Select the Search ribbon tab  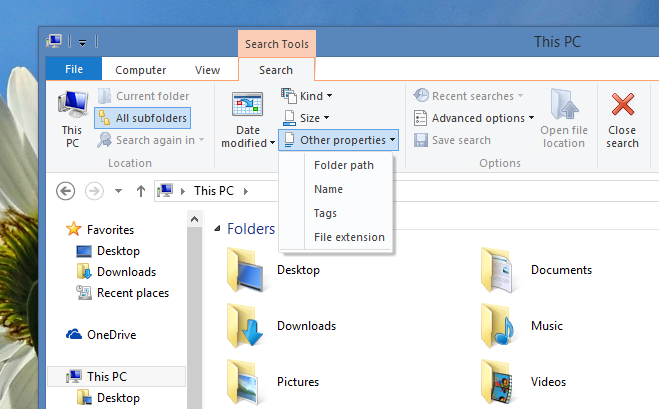coord(276,70)
